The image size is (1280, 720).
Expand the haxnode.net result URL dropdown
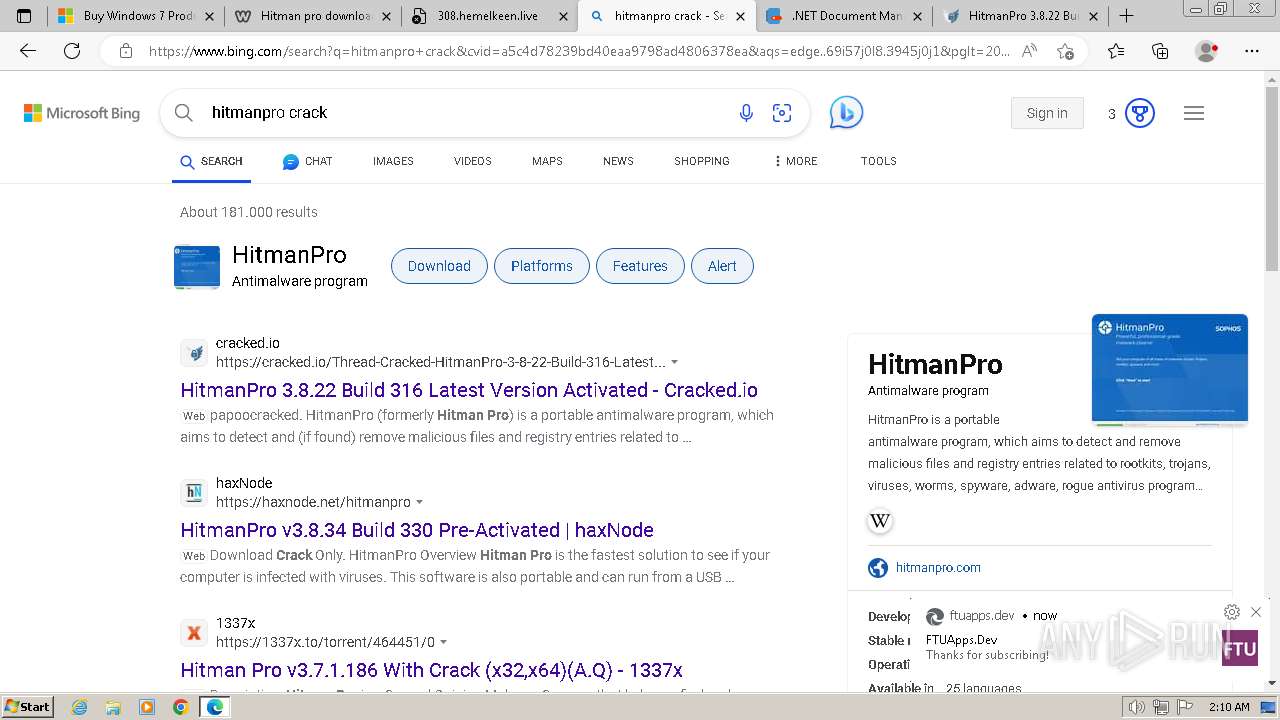tap(419, 502)
